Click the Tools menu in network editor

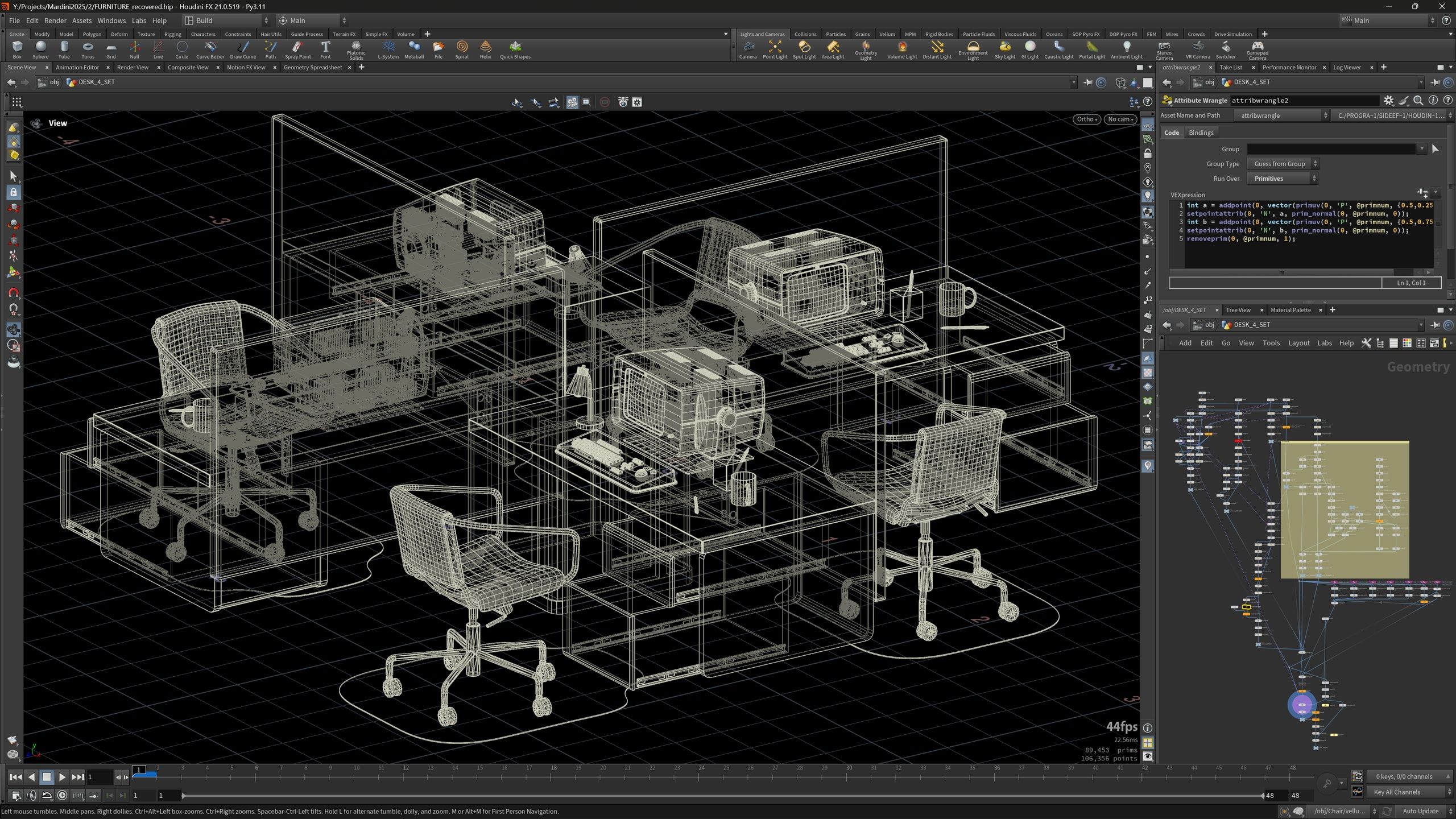(1271, 343)
